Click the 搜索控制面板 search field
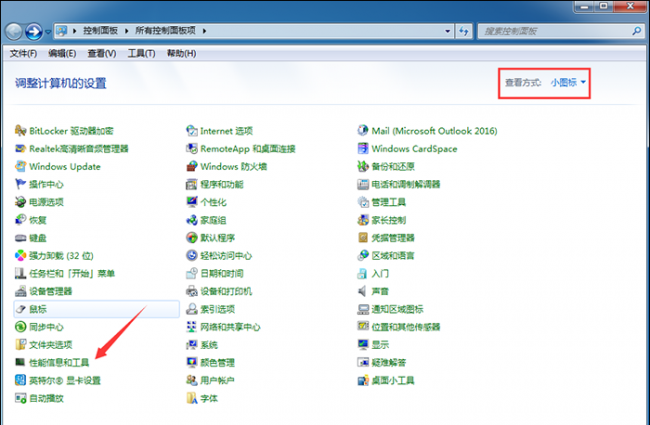 560,31
